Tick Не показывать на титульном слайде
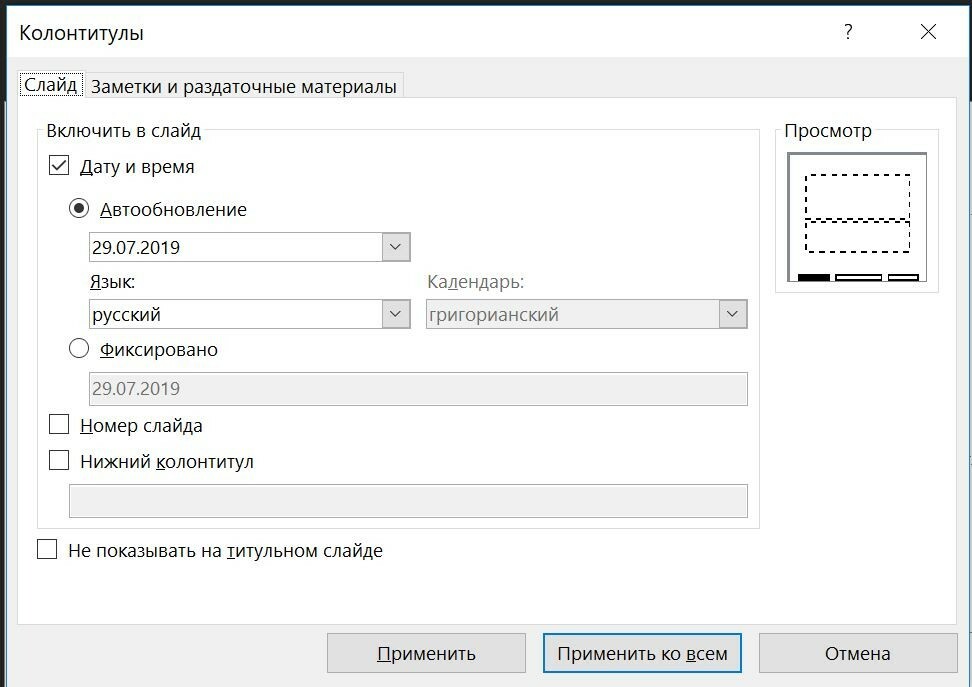972x687 pixels. point(47,550)
